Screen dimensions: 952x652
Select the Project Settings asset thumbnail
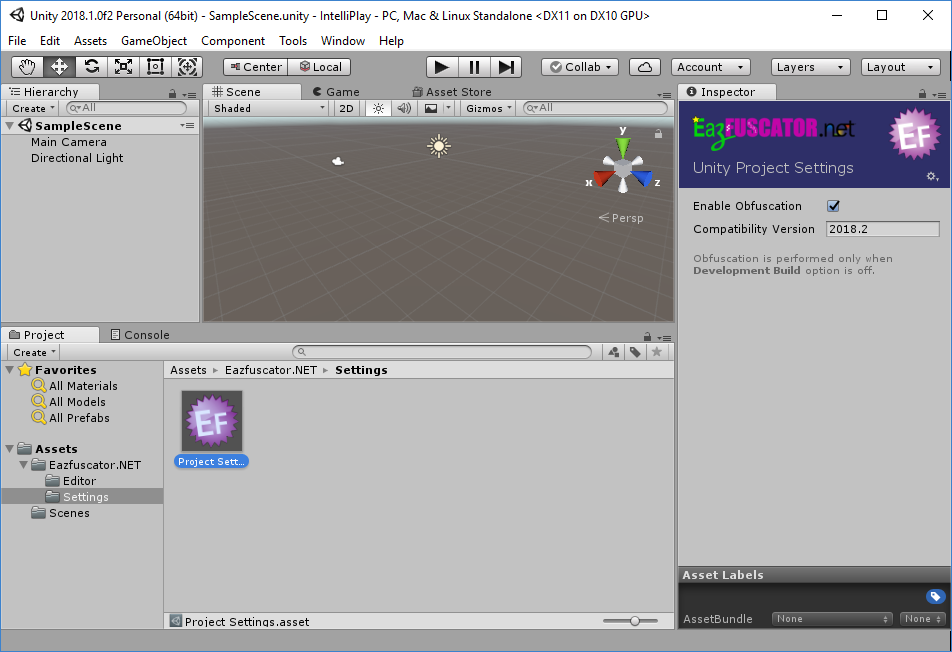click(210, 419)
